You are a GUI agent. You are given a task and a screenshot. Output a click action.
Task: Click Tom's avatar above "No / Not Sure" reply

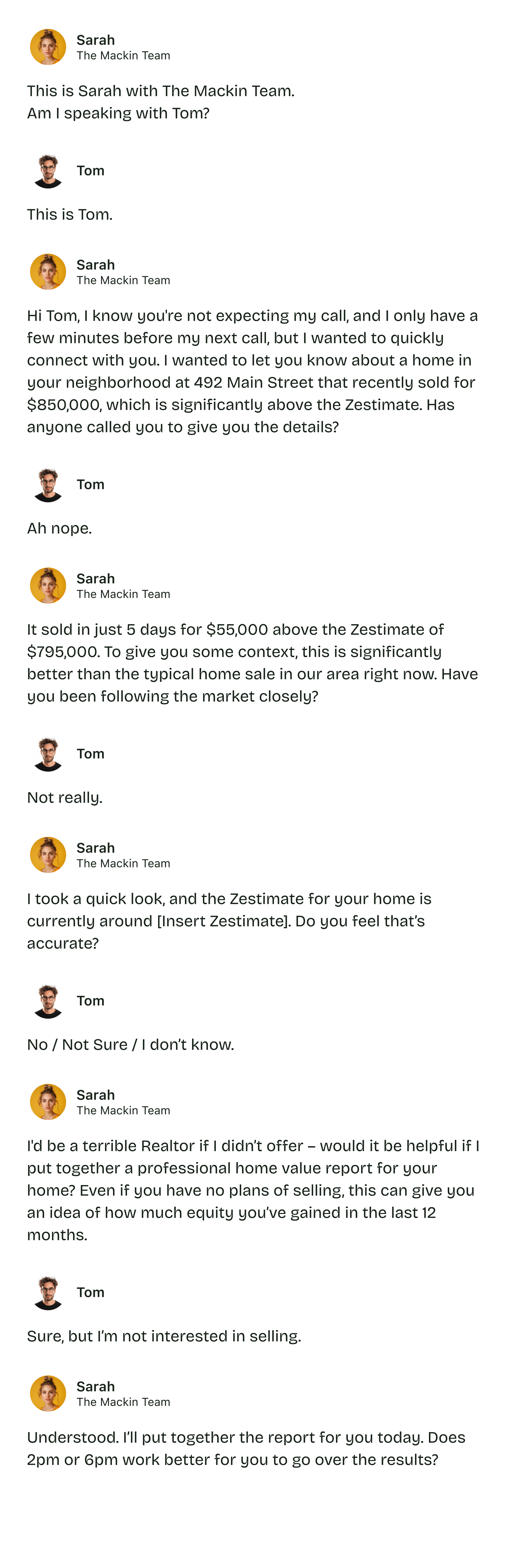tap(48, 1001)
